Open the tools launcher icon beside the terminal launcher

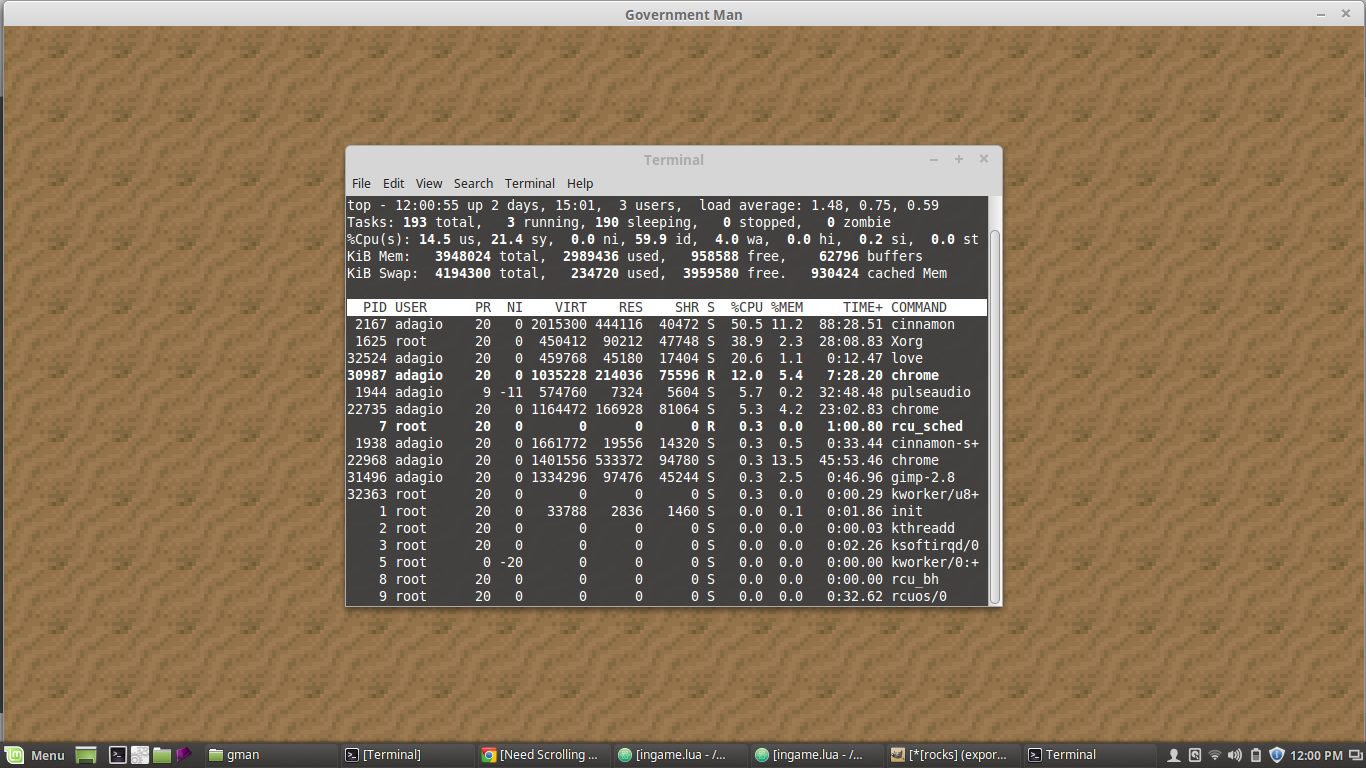(x=140, y=755)
